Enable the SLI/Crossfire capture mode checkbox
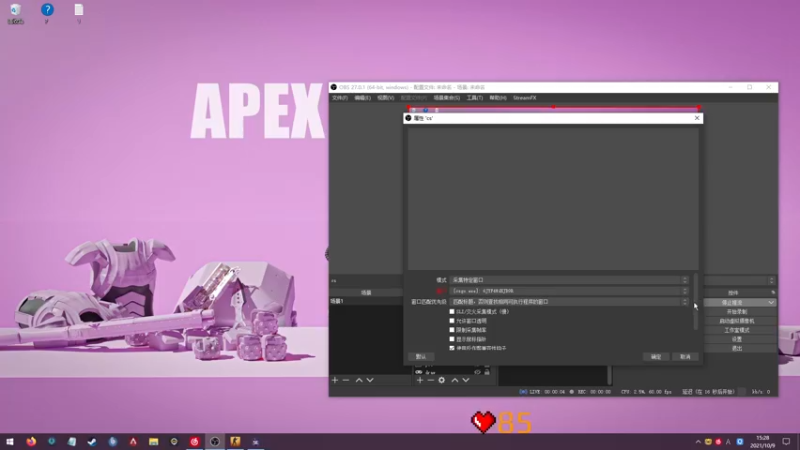This screenshot has height=450, width=800. coord(452,311)
